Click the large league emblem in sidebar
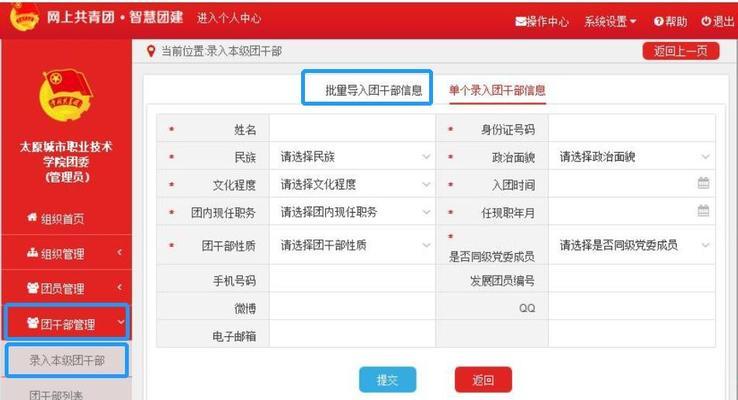Image resolution: width=738 pixels, height=400 pixels. (66, 95)
